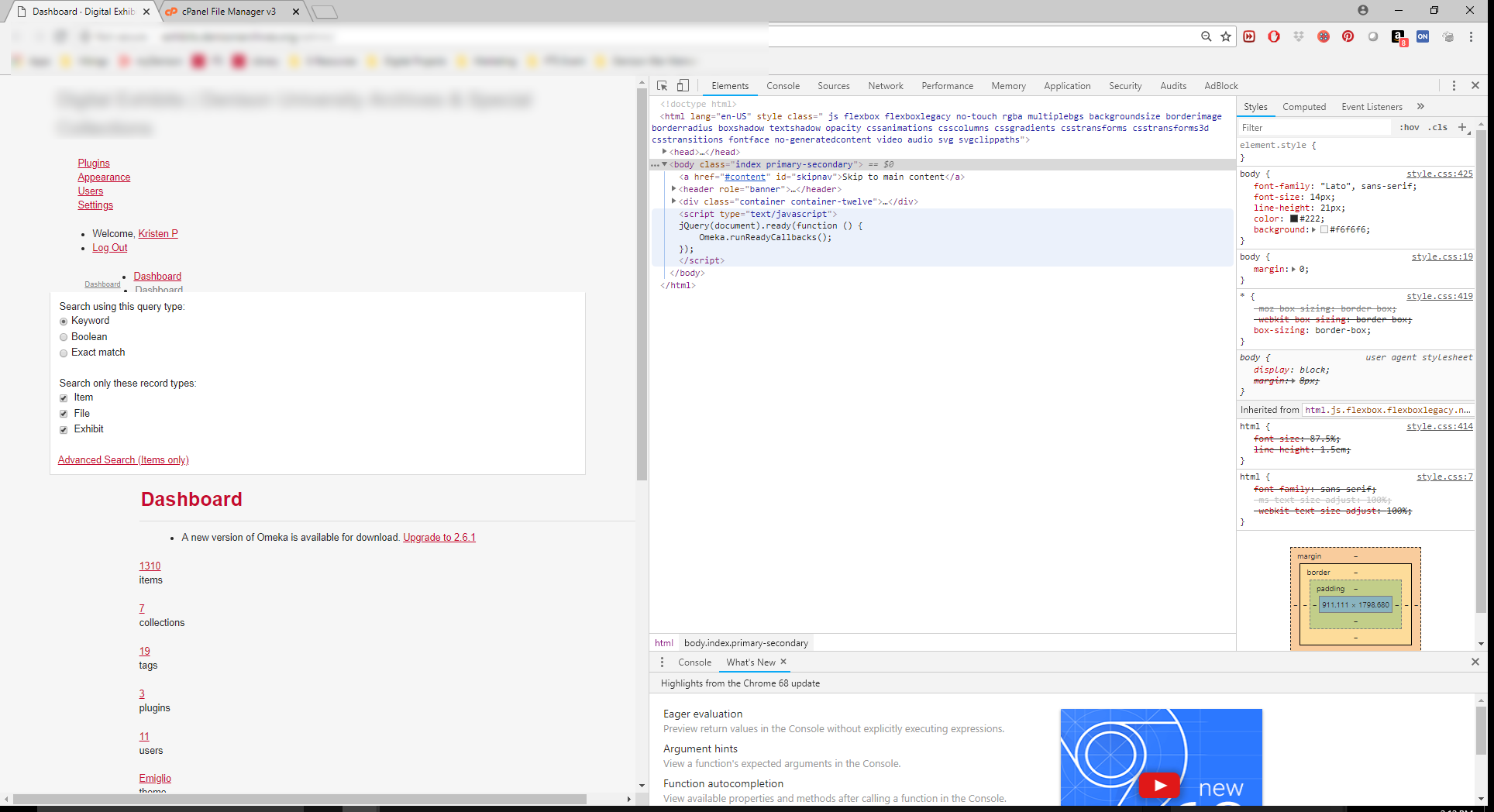The height and width of the screenshot is (812, 1494).
Task: Open Advanced Search (Items only) link
Action: pyautogui.click(x=123, y=460)
